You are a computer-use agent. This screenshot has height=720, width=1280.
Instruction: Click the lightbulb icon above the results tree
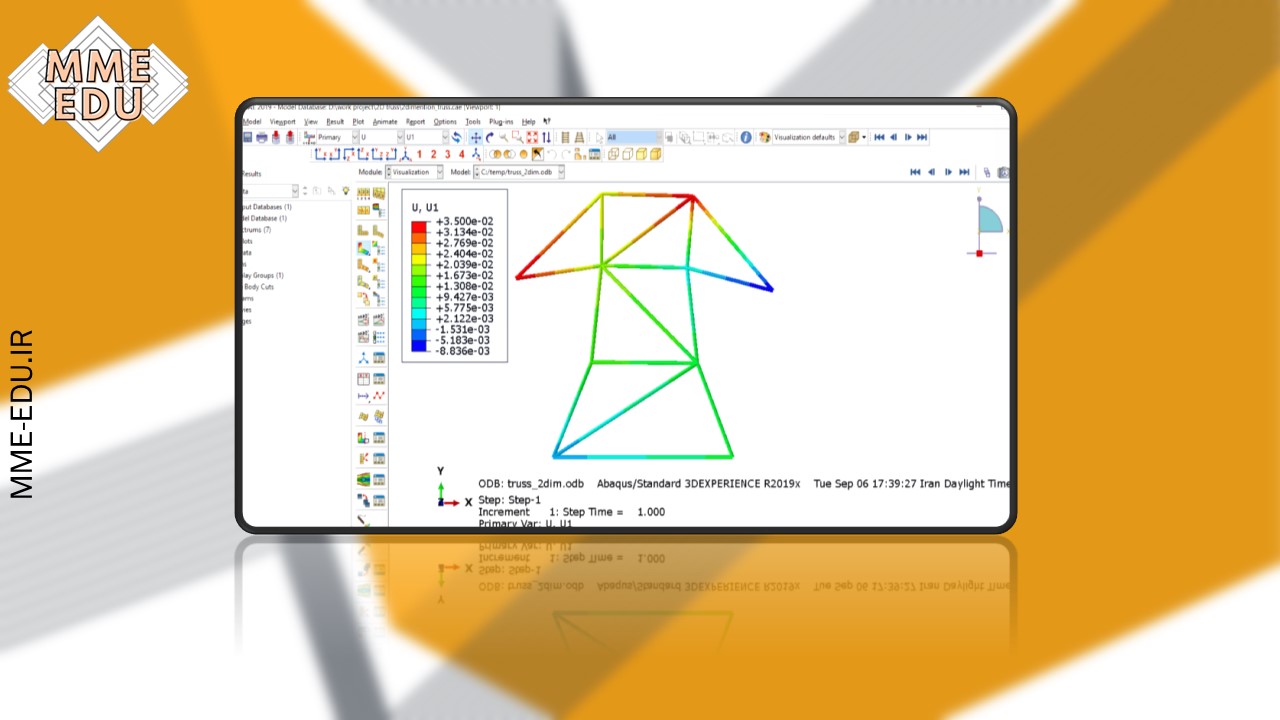pos(346,190)
